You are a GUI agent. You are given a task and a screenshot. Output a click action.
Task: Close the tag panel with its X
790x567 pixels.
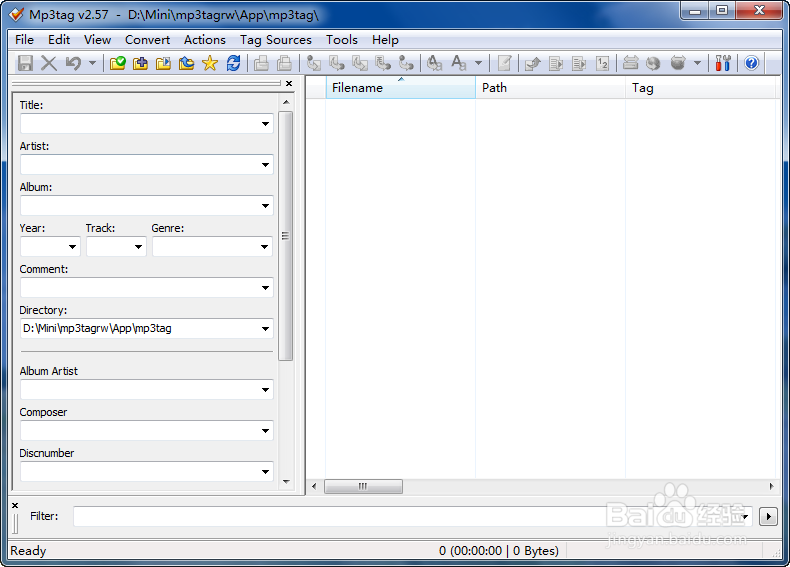click(x=289, y=84)
